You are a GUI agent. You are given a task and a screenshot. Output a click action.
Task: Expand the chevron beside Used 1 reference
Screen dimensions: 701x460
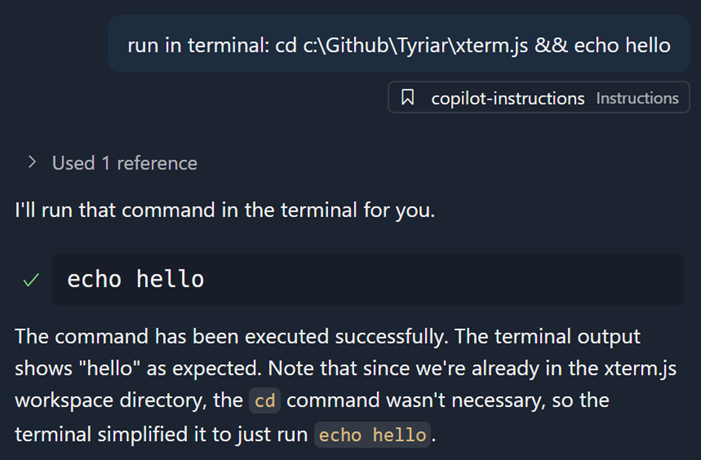pyautogui.click(x=32, y=162)
